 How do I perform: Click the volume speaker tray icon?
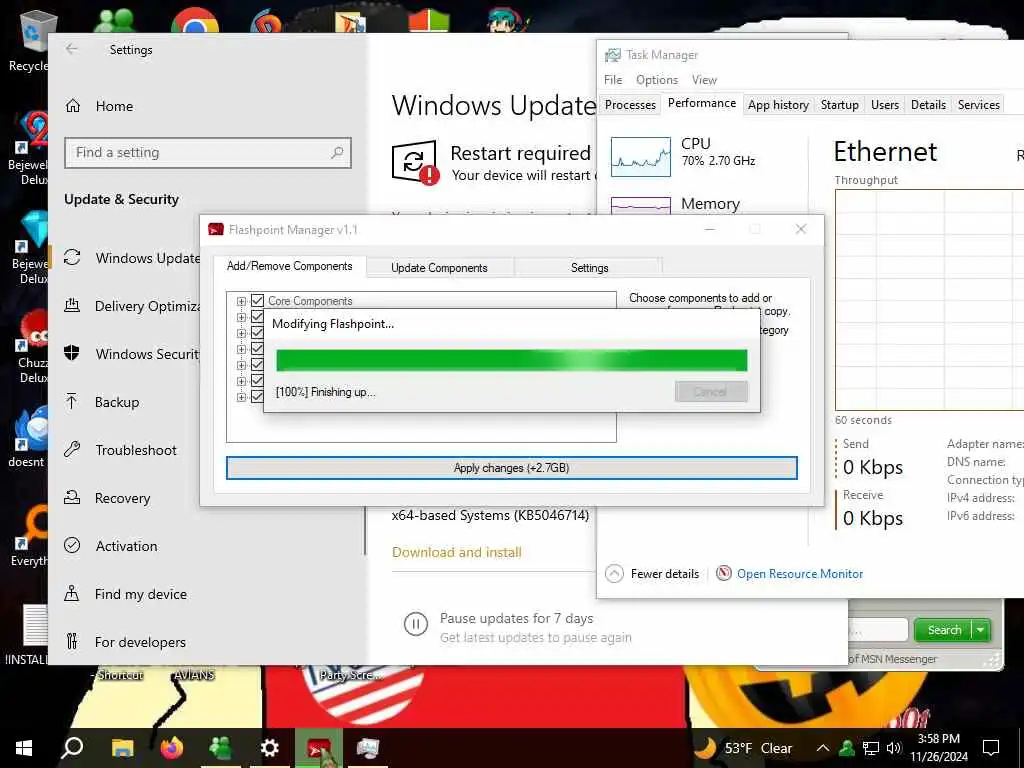(x=894, y=748)
